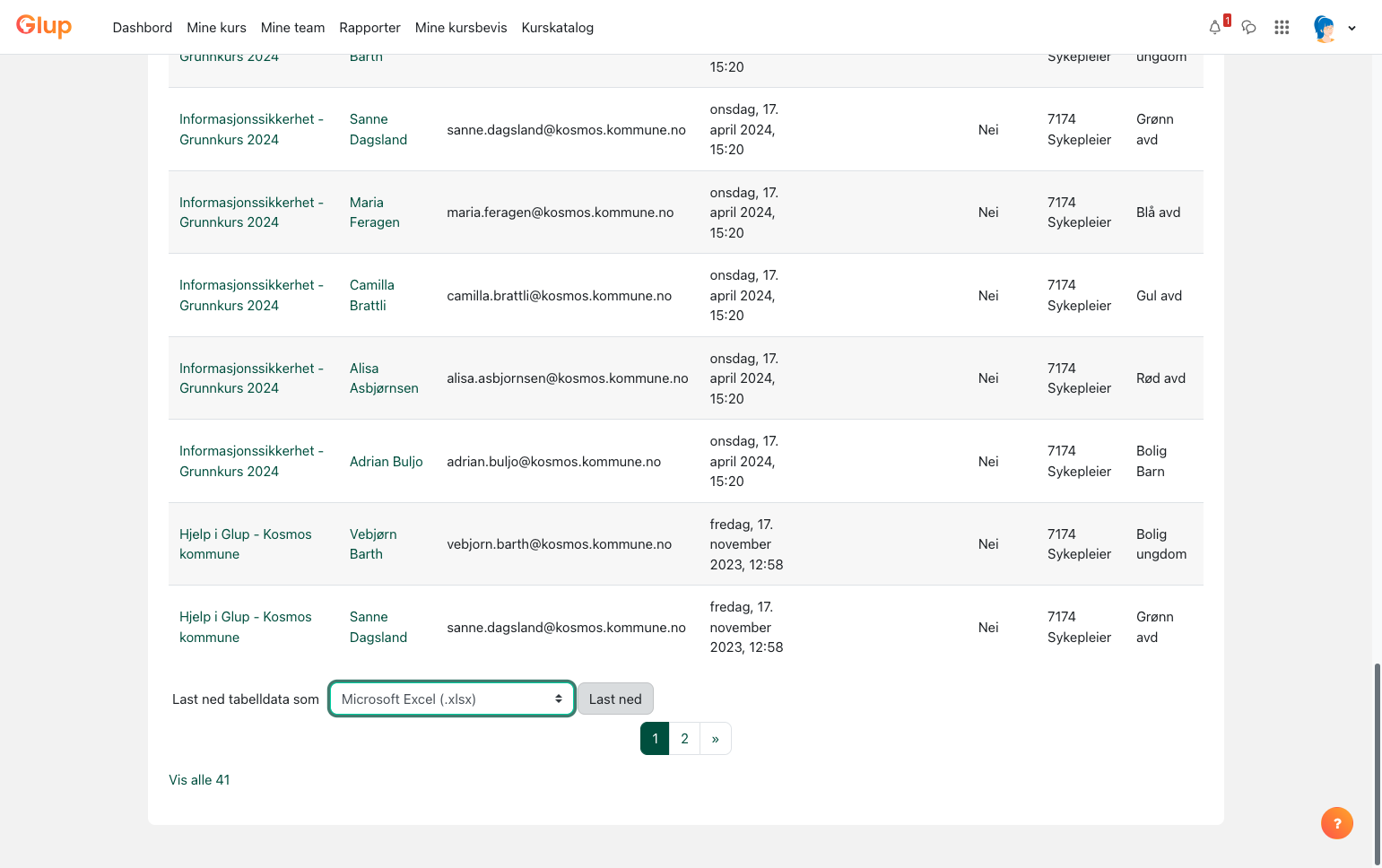
Task: Click the Glup logo
Action: coord(44,26)
